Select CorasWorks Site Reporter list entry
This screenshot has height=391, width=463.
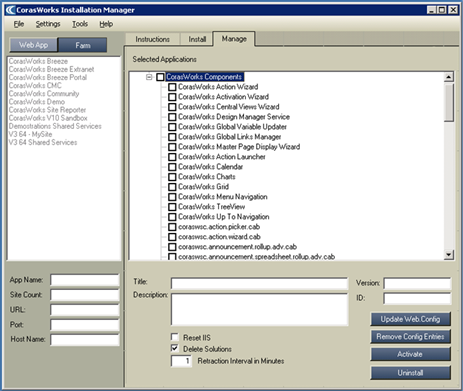click(x=47, y=110)
